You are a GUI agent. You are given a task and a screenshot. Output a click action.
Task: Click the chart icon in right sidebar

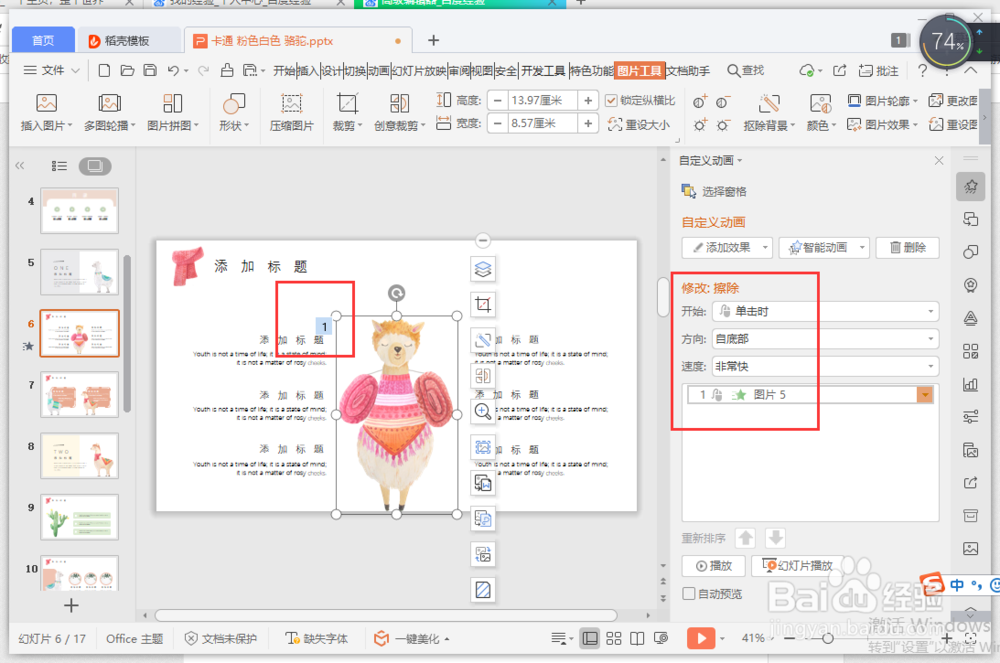(x=970, y=384)
